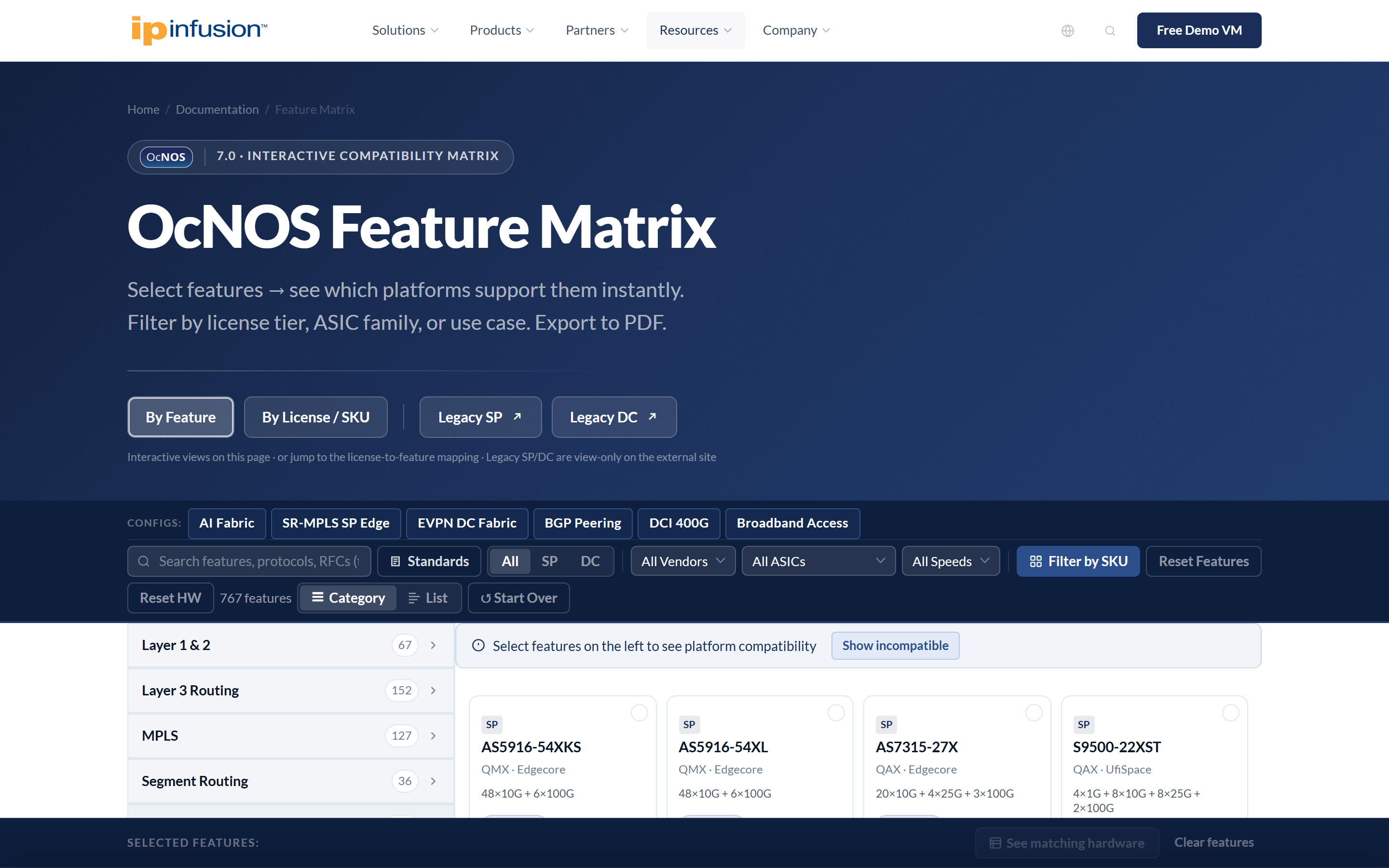1389x868 pixels.
Task: Click the Standards document icon
Action: point(395,561)
